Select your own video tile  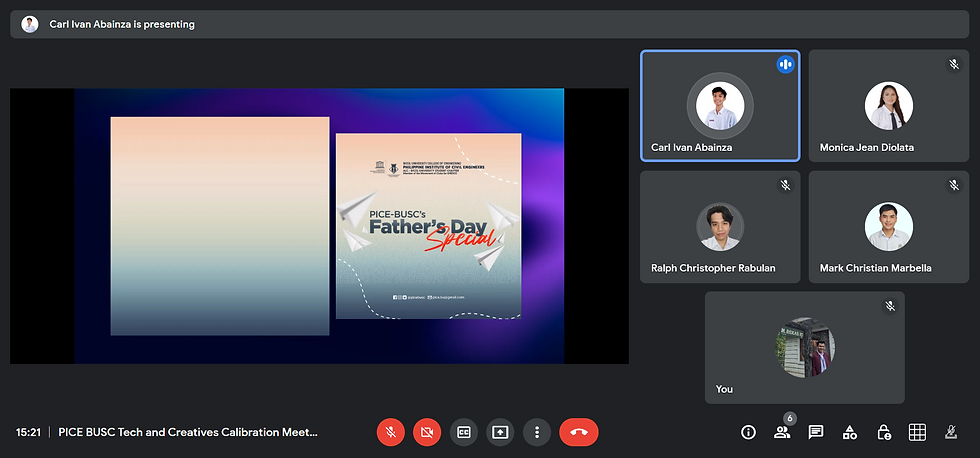pos(805,347)
